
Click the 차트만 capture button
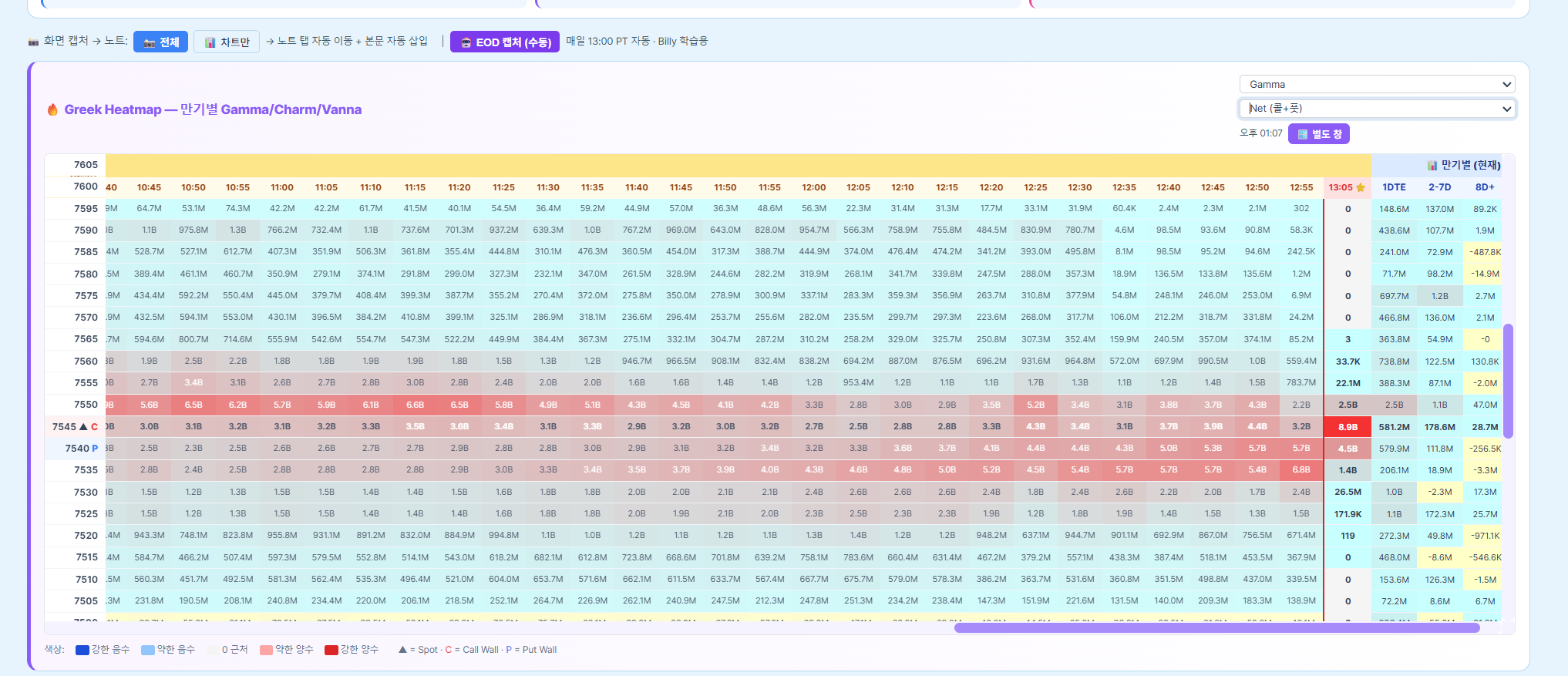[227, 42]
